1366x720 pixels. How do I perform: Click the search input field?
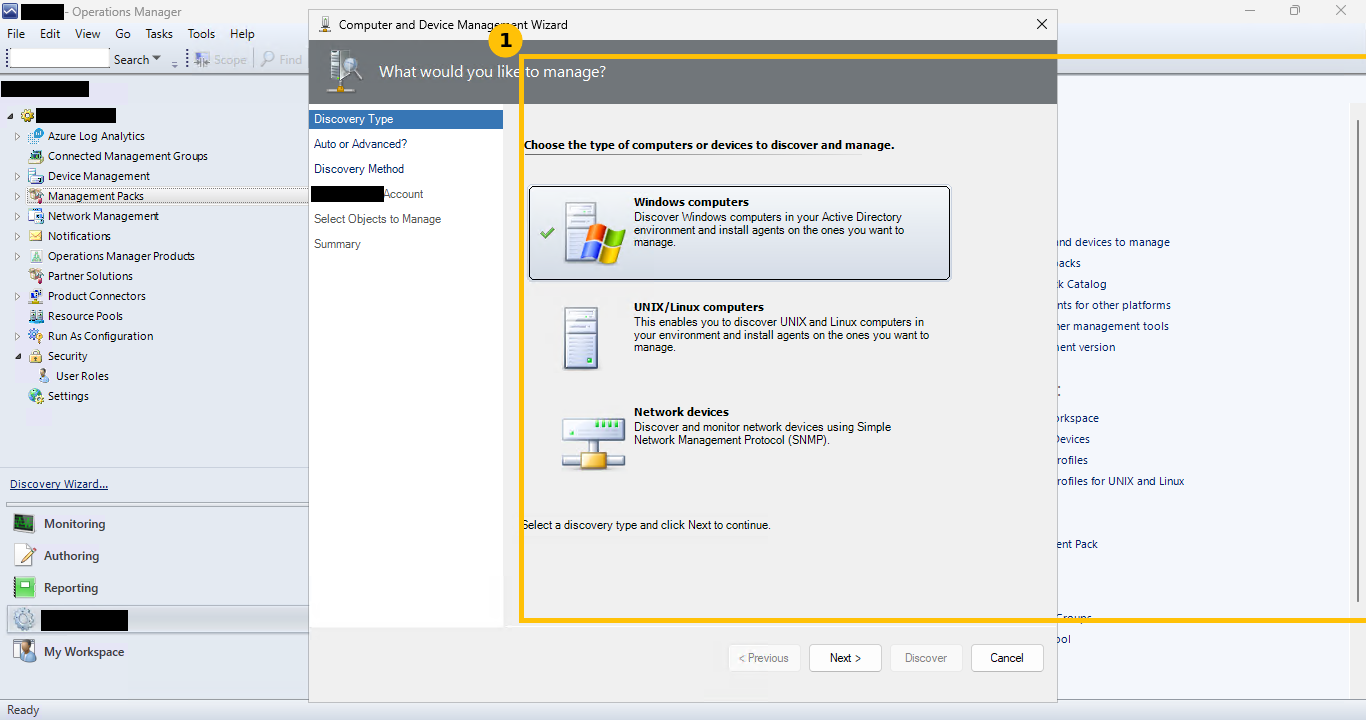[59, 59]
